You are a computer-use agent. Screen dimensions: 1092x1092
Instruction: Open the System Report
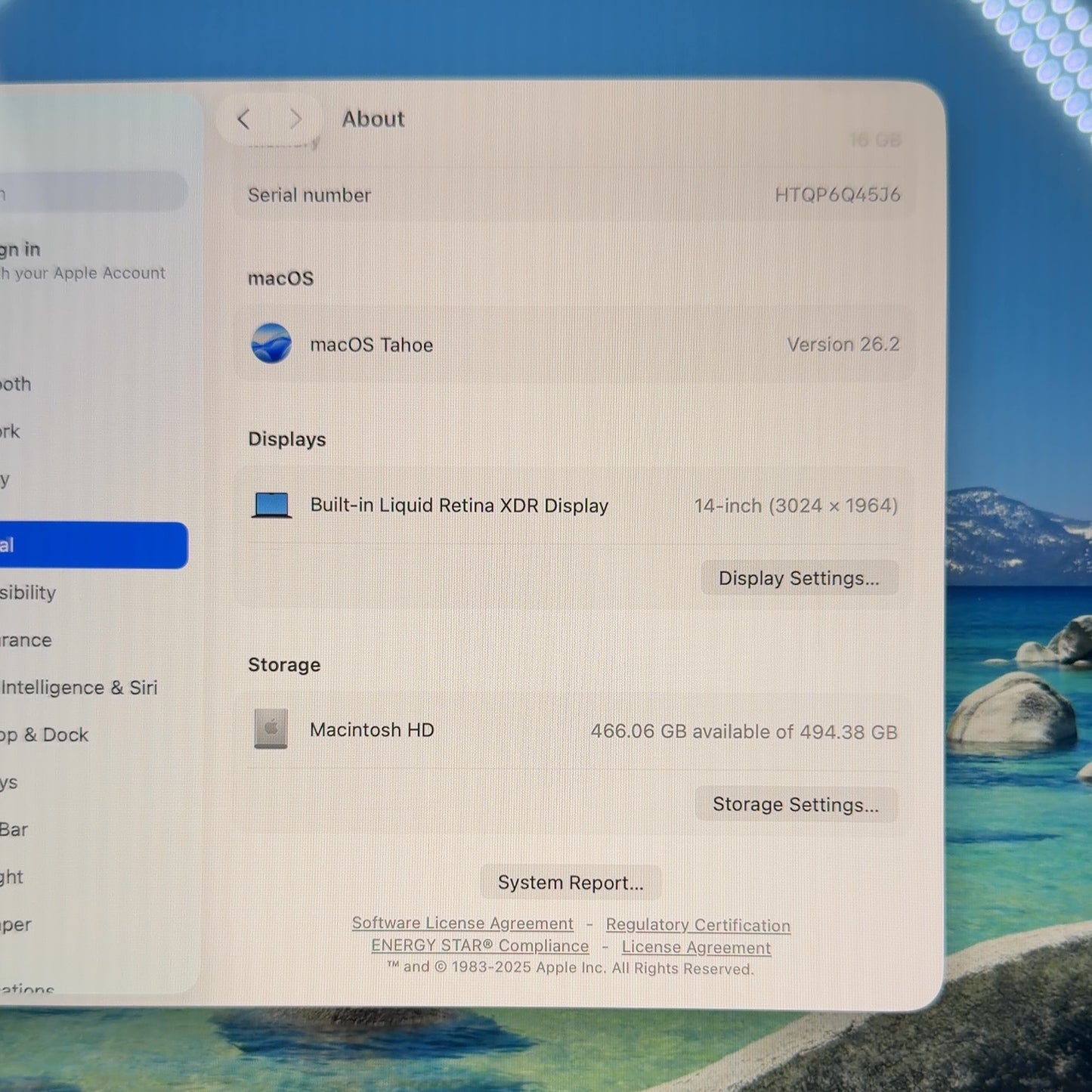[571, 883]
